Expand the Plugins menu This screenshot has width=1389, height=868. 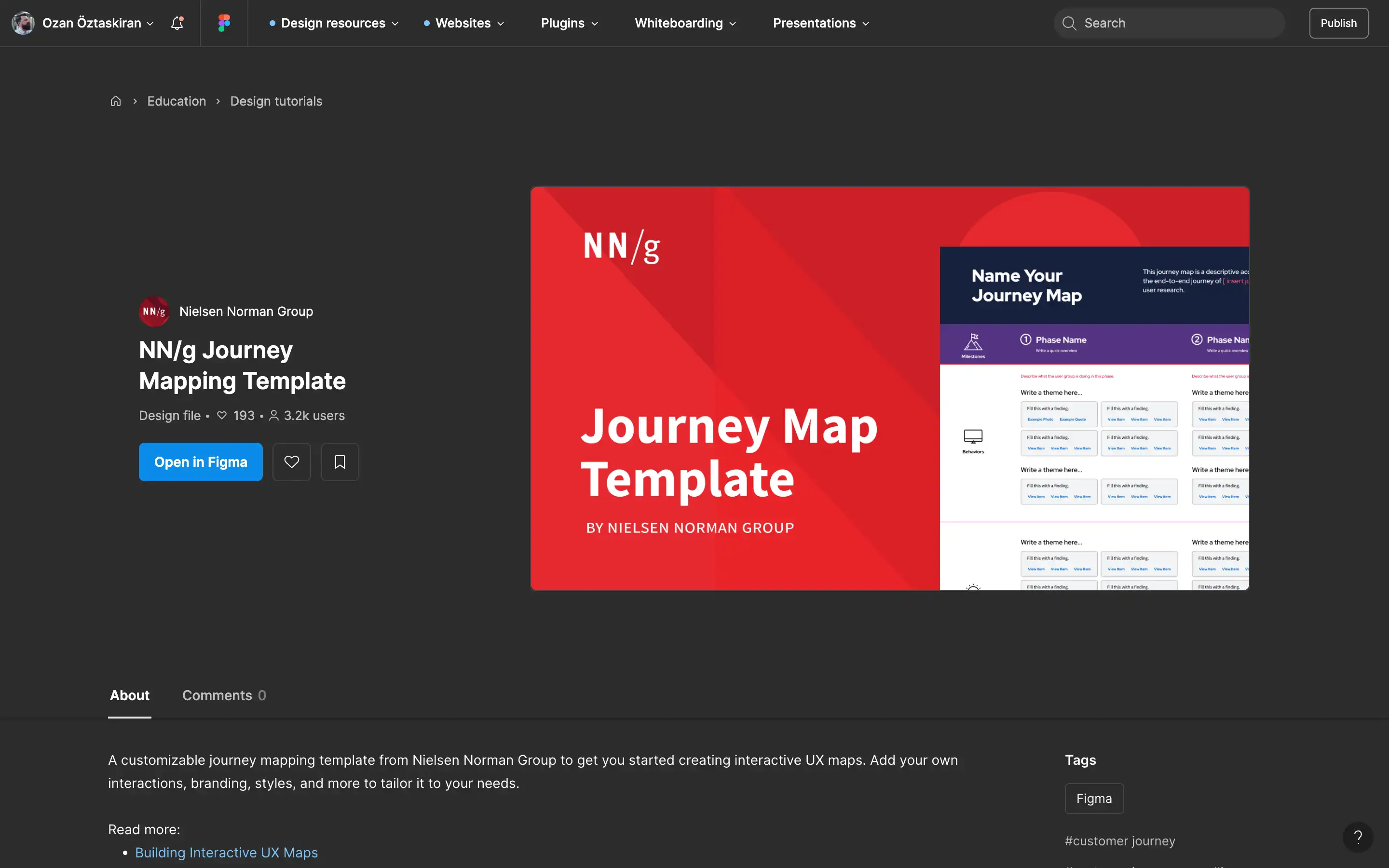570,23
